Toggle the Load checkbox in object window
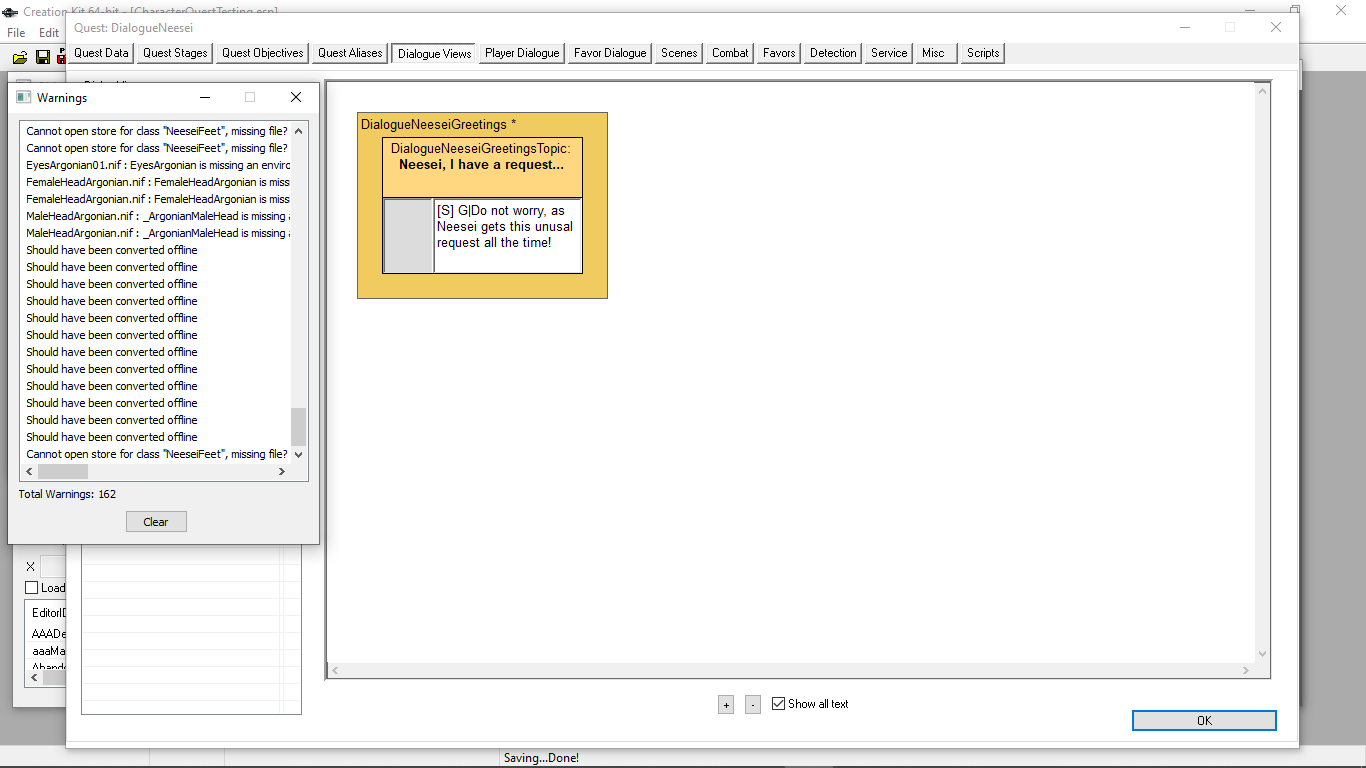Viewport: 1366px width, 768px height. click(x=32, y=588)
